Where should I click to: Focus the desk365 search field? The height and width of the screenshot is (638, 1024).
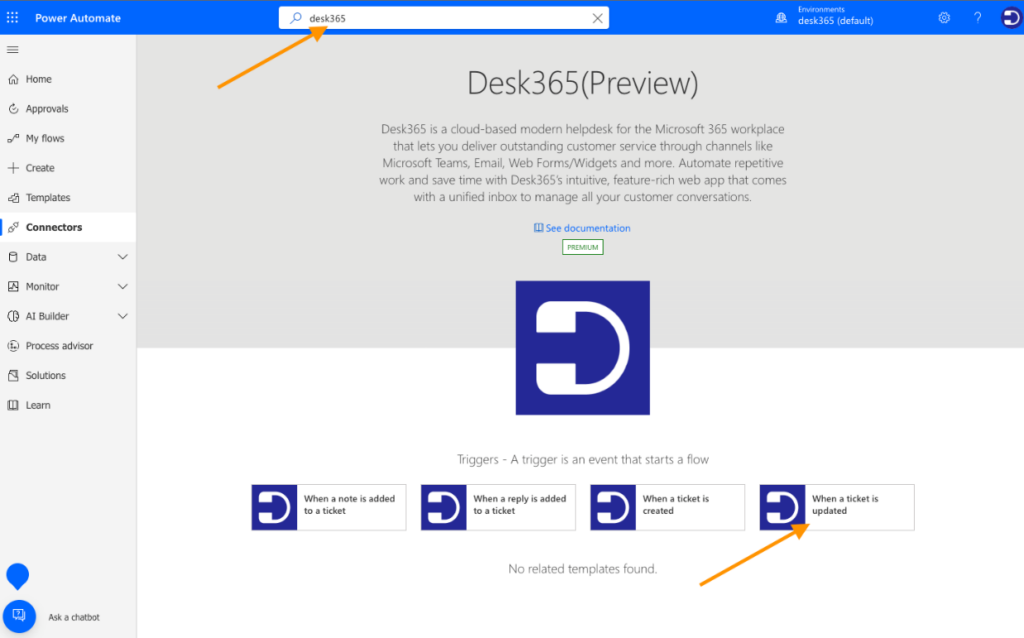(444, 18)
